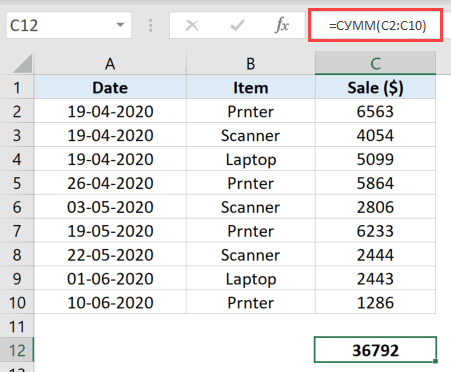Select date cell 19-05-2020
The height and width of the screenshot is (372, 451).
110,231
